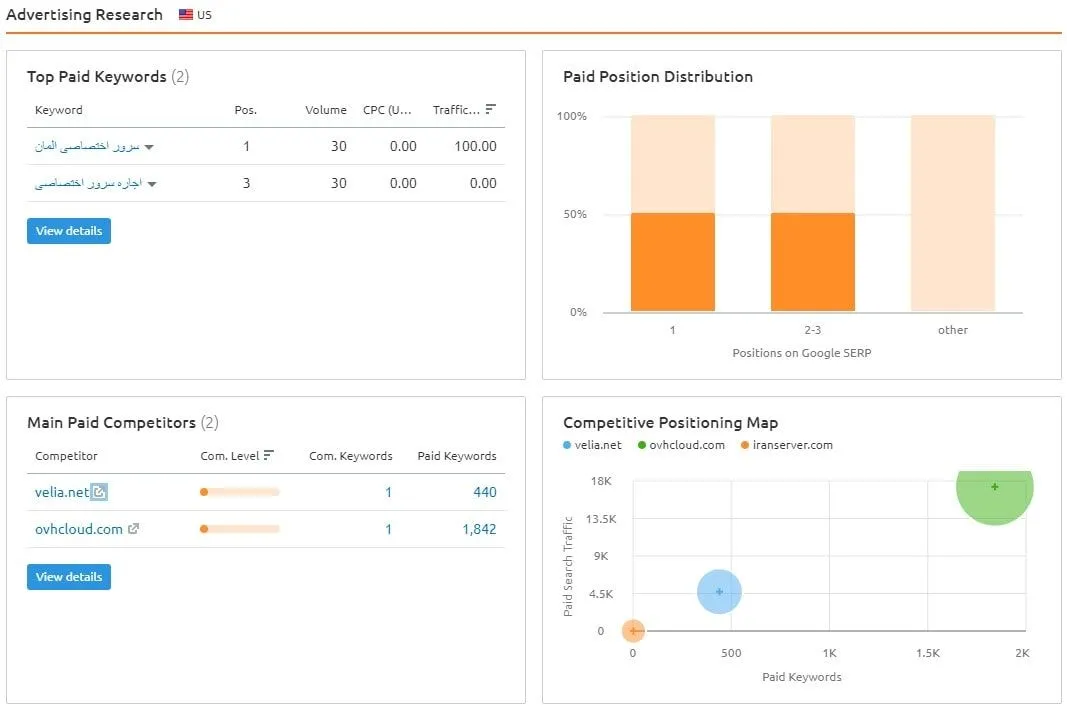Toggle iranserver.com legend dot
The image size is (1067, 712).
click(745, 444)
